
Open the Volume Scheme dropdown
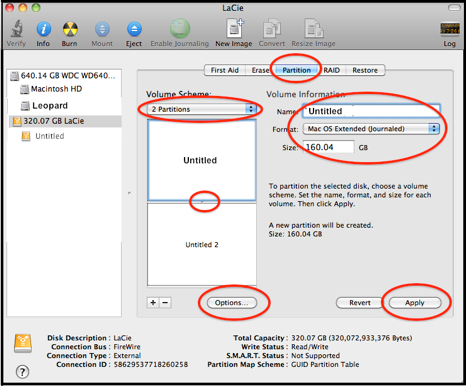pos(202,109)
